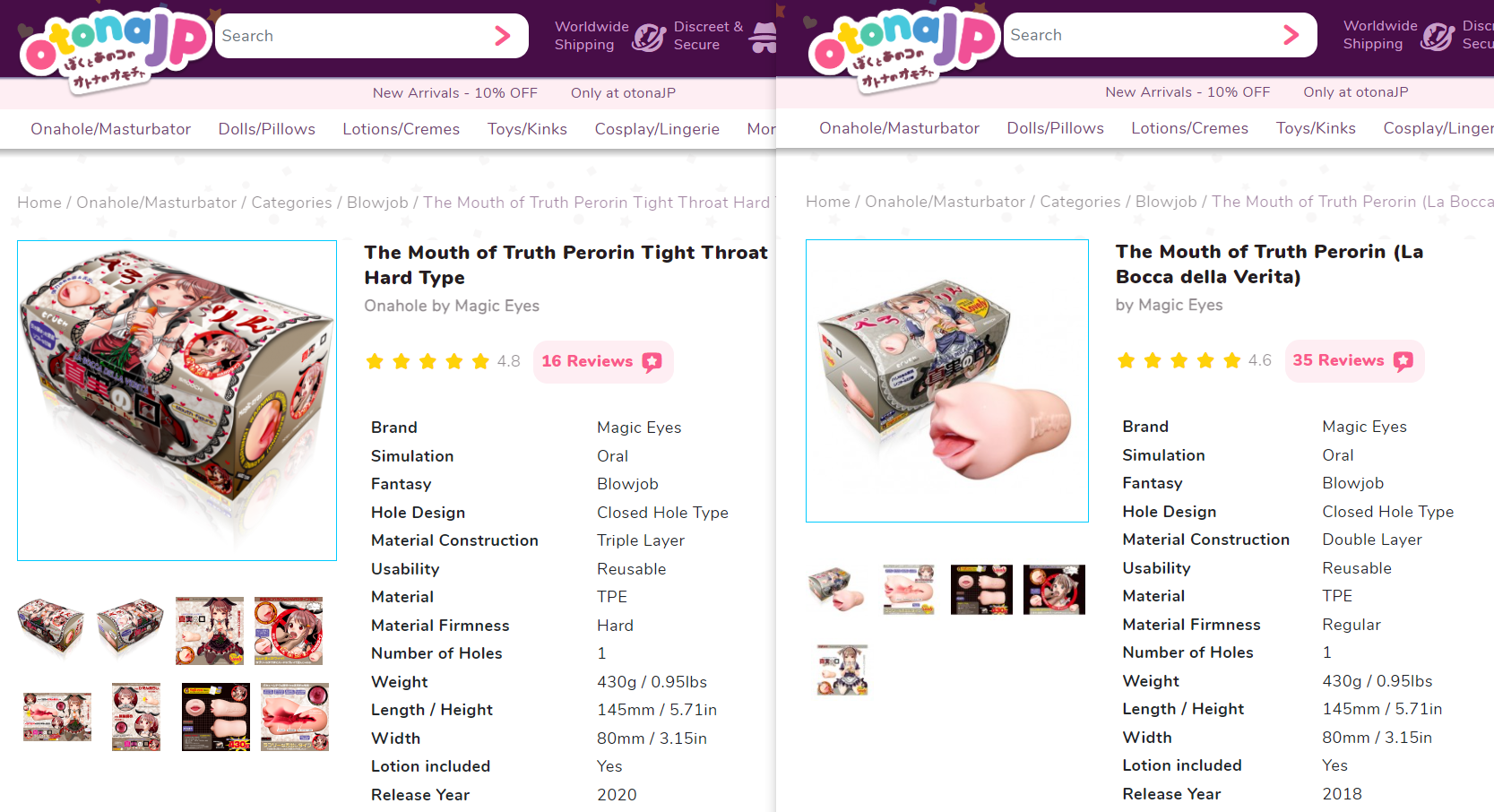This screenshot has width=1494, height=812.
Task: Click the Discreet & Secure spy icon
Action: (764, 37)
